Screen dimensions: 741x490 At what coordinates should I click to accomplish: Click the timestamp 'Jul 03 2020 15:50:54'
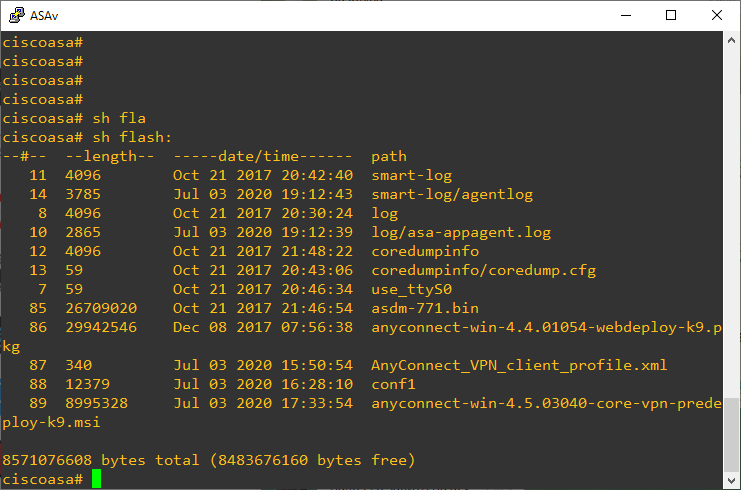pyautogui.click(x=263, y=365)
